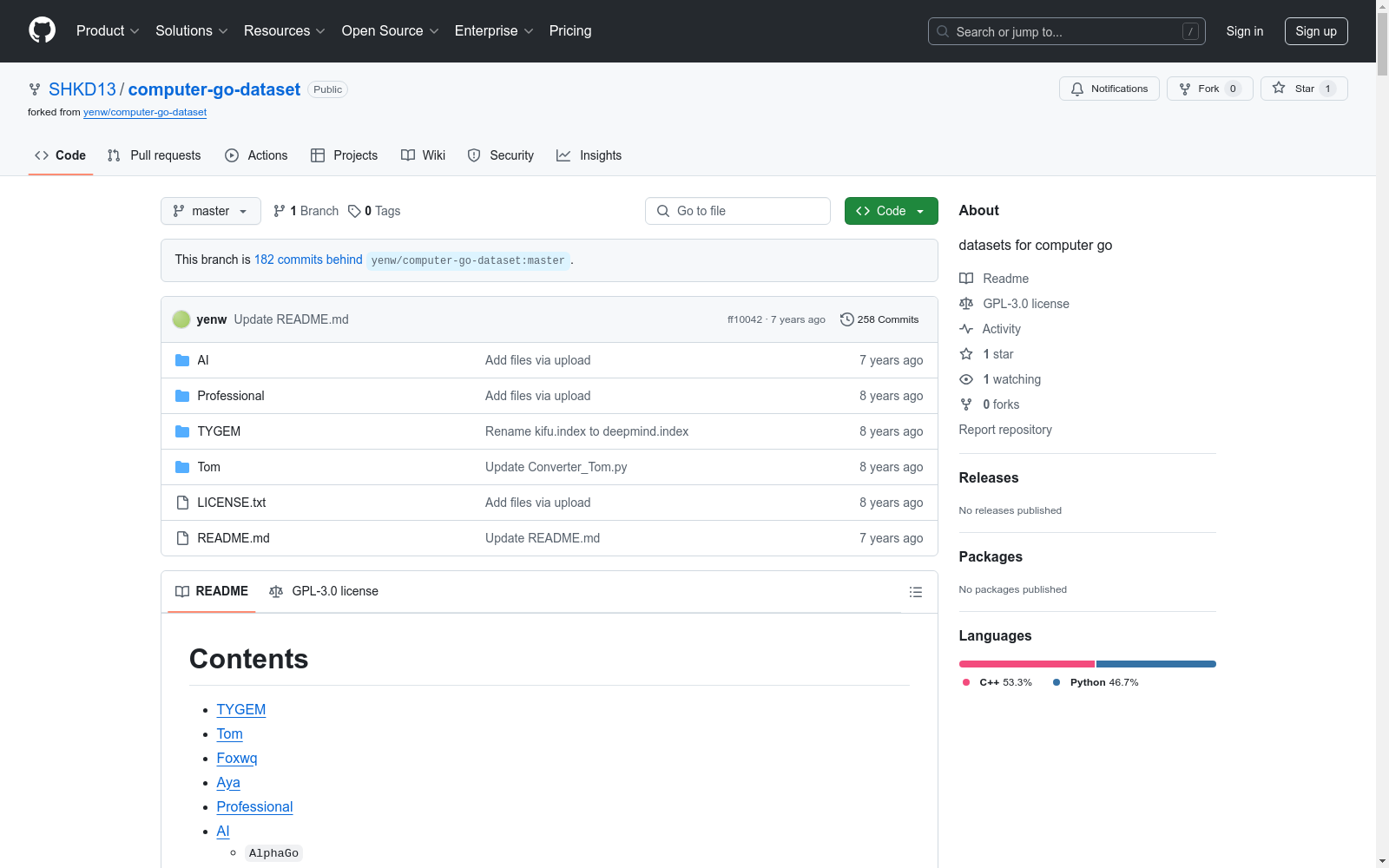Image resolution: width=1389 pixels, height=868 pixels.
Task: Switch to the Code tab
Action: [x=61, y=155]
